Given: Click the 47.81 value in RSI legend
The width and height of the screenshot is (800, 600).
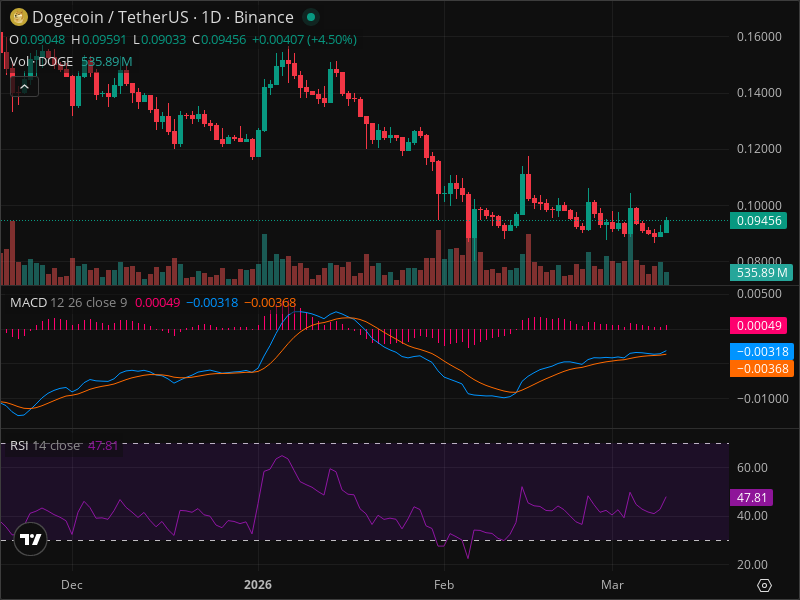Looking at the screenshot, I should click(103, 445).
